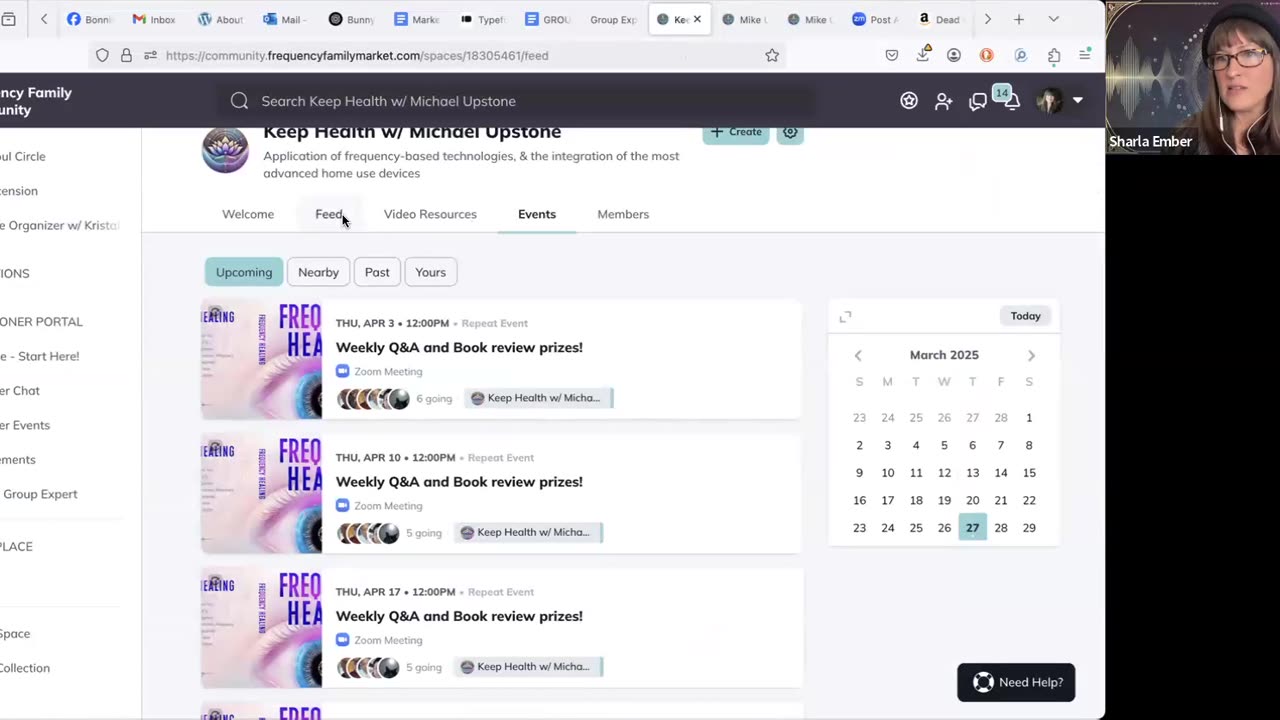Select the Past events filter
1280x720 pixels.
point(377,272)
